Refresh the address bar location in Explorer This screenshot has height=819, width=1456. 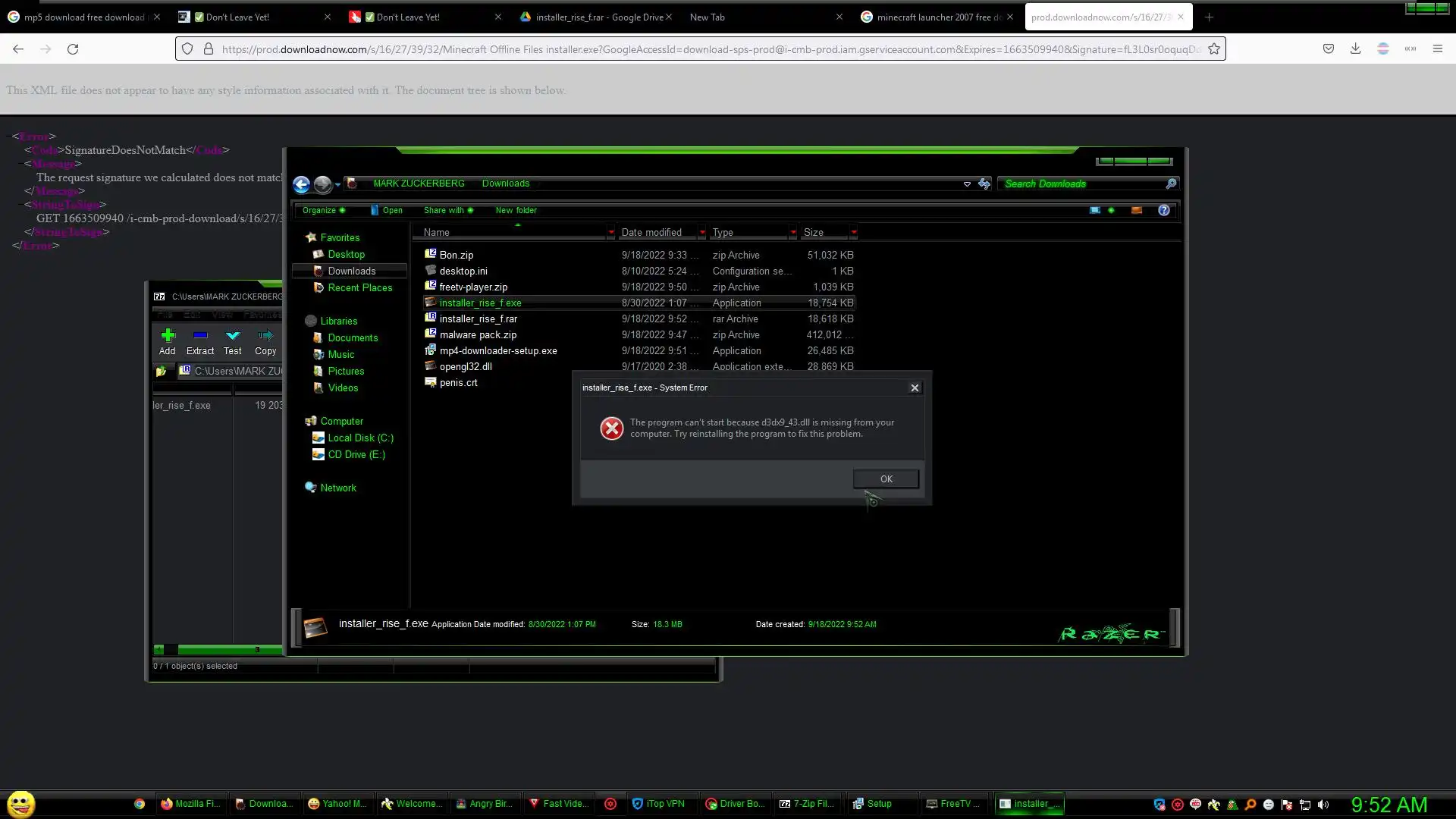click(984, 184)
